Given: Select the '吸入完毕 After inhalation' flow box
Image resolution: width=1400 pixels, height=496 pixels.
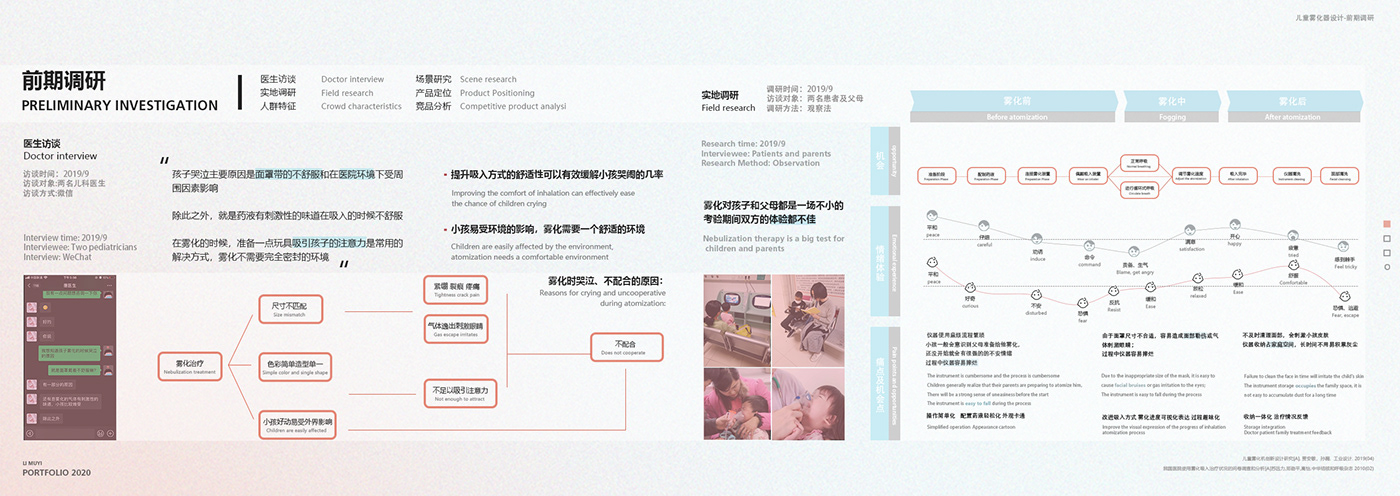Looking at the screenshot, I should [x=1238, y=176].
